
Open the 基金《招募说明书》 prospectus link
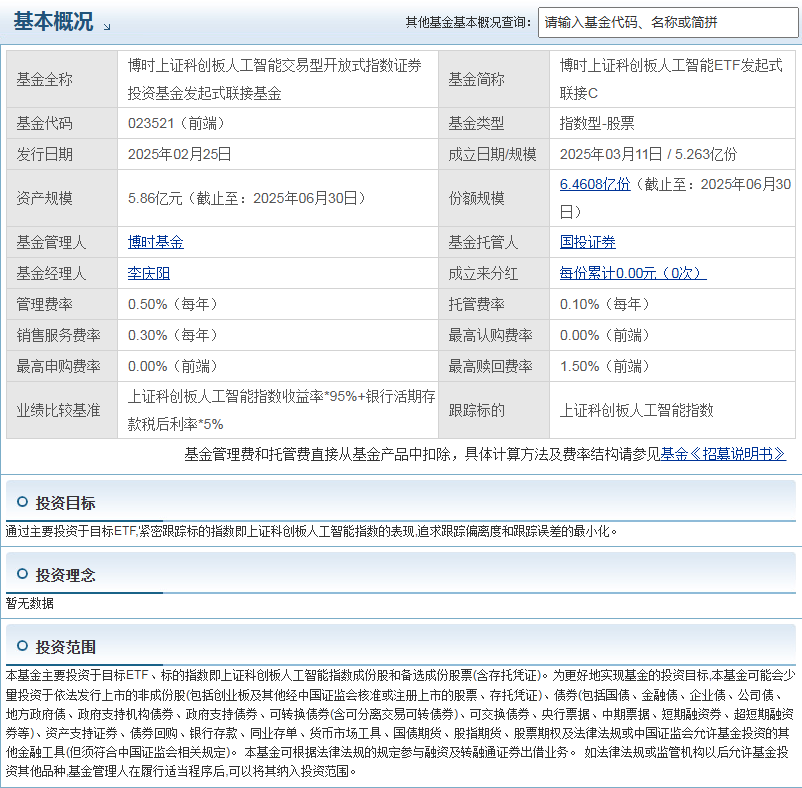723,454
